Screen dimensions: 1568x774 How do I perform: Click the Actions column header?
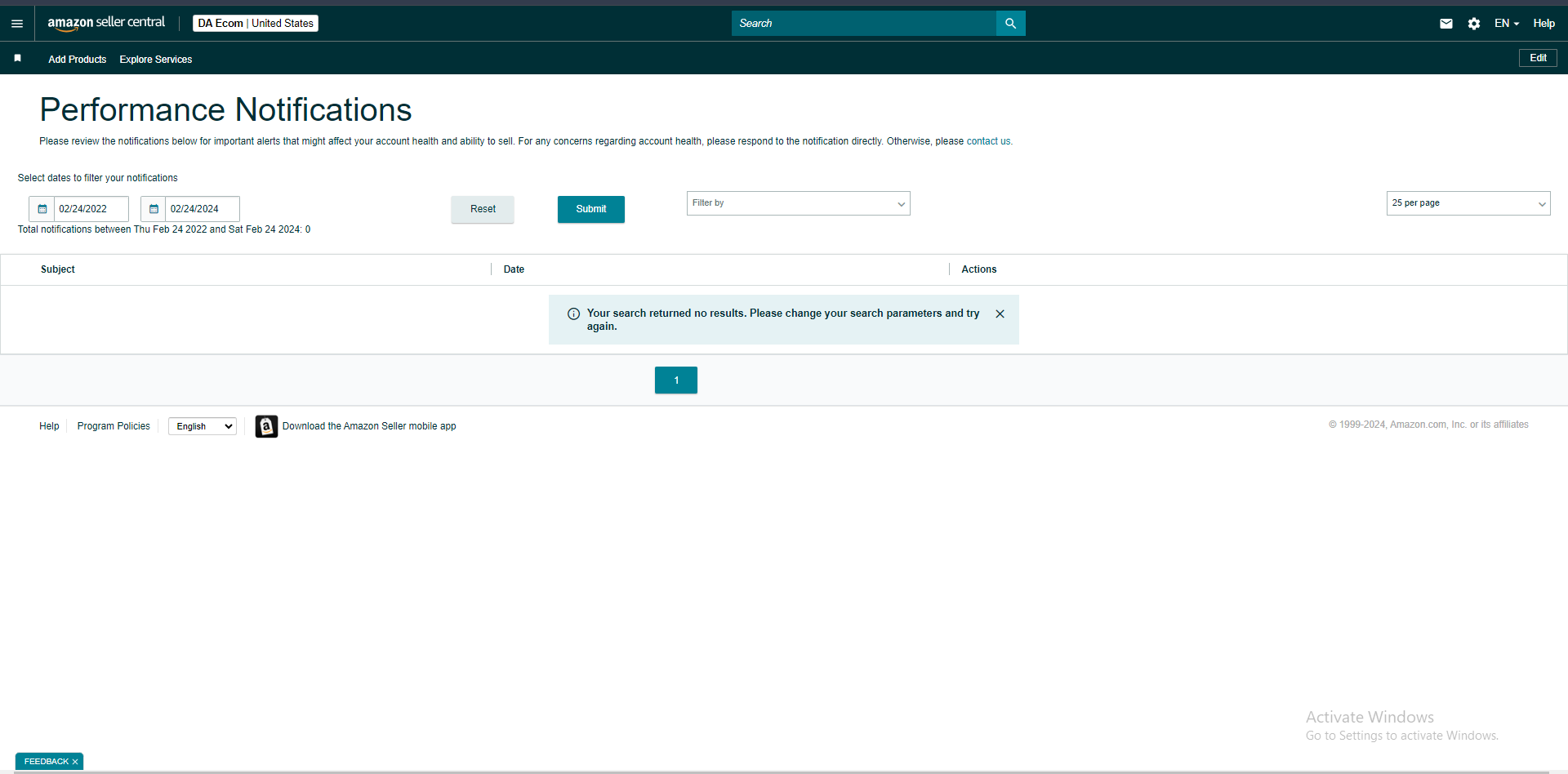979,269
